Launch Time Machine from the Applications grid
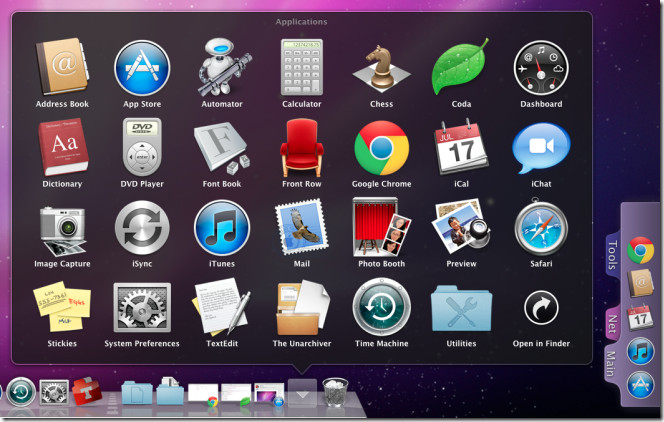 click(x=382, y=307)
